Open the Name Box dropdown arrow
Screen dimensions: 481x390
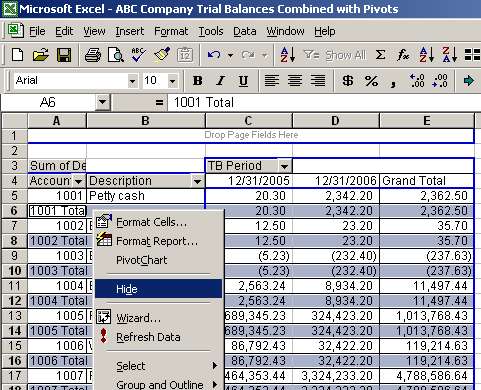(x=102, y=102)
